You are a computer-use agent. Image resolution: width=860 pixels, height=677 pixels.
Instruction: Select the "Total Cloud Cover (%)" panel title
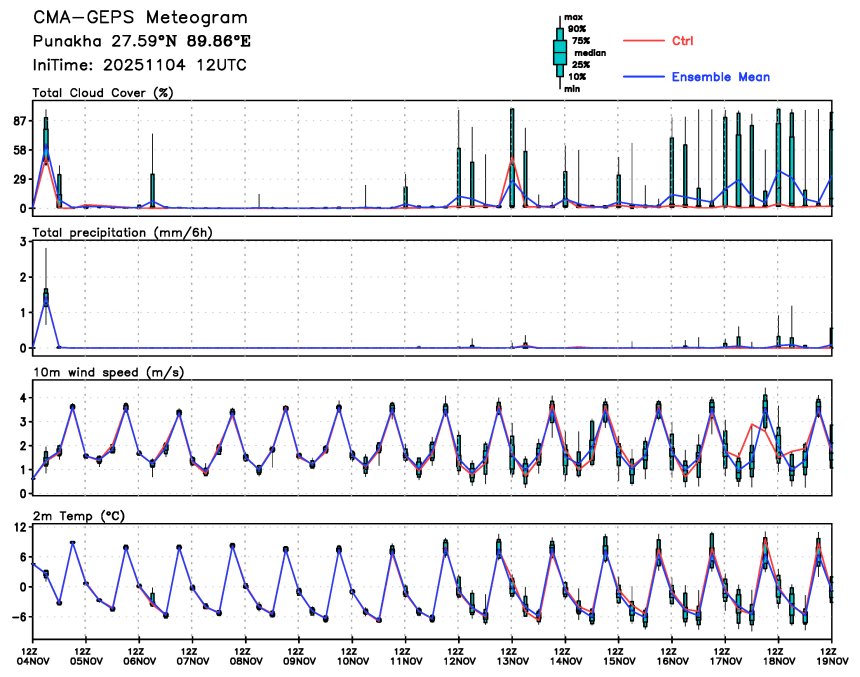pos(103,93)
